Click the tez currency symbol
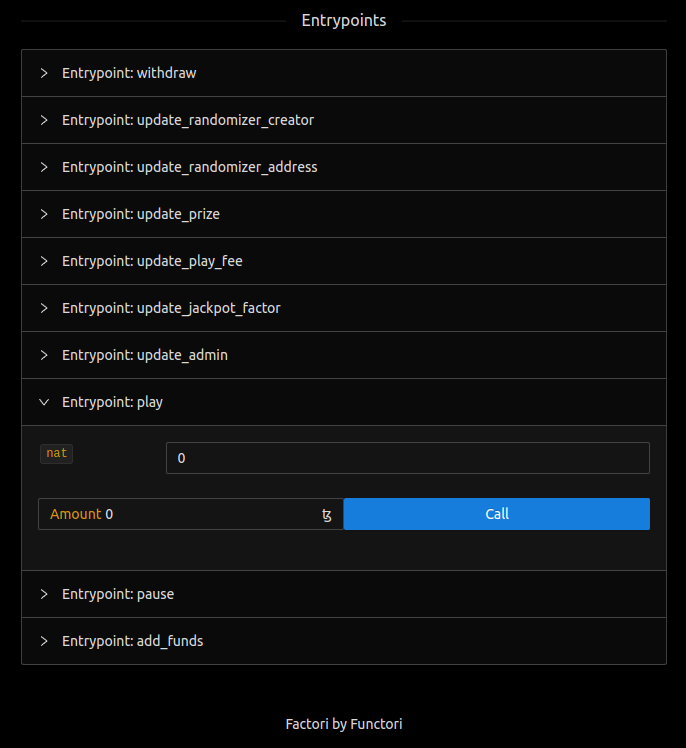Viewport: 686px width, 748px height. pyautogui.click(x=327, y=515)
